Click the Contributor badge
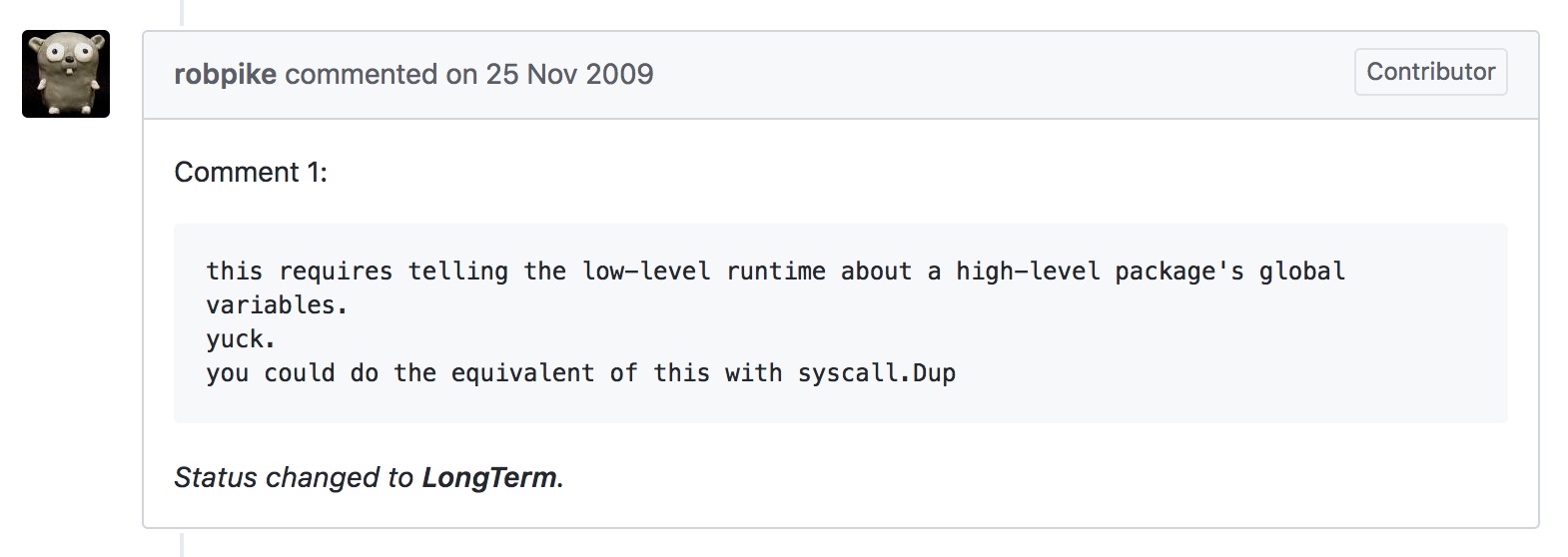This screenshot has height=557, width=1568. [1430, 72]
